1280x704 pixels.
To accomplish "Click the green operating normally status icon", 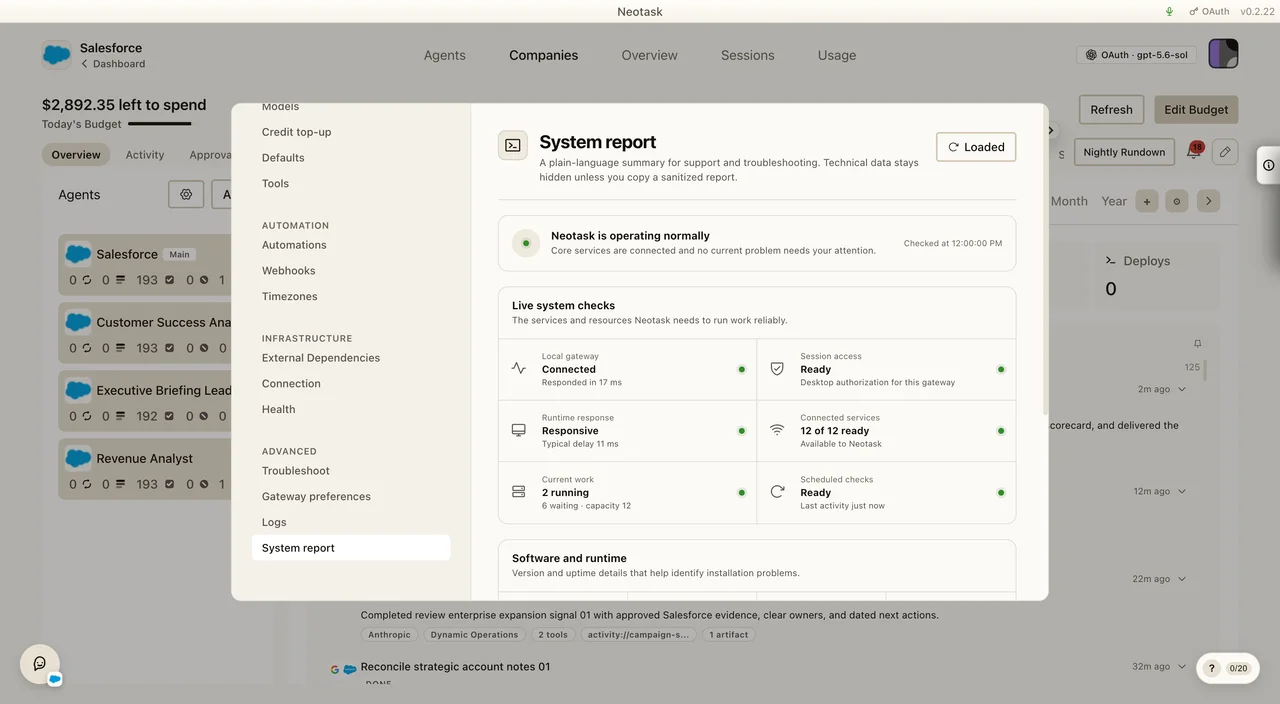I will pyautogui.click(x=526, y=243).
